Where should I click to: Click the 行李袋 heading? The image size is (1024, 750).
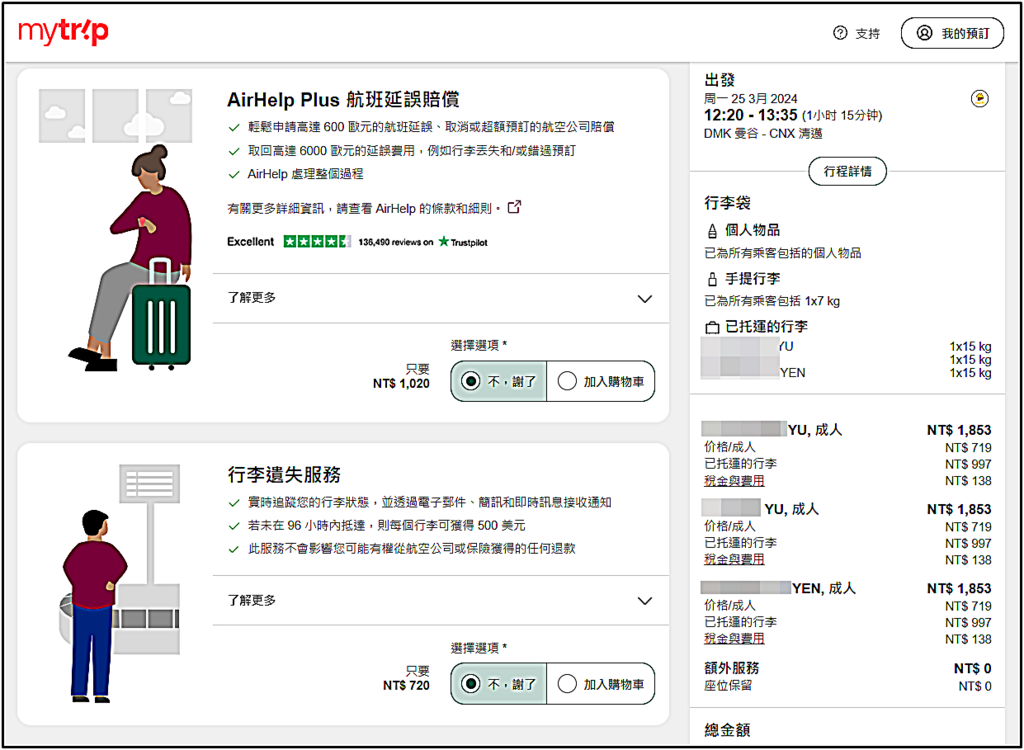[x=728, y=203]
